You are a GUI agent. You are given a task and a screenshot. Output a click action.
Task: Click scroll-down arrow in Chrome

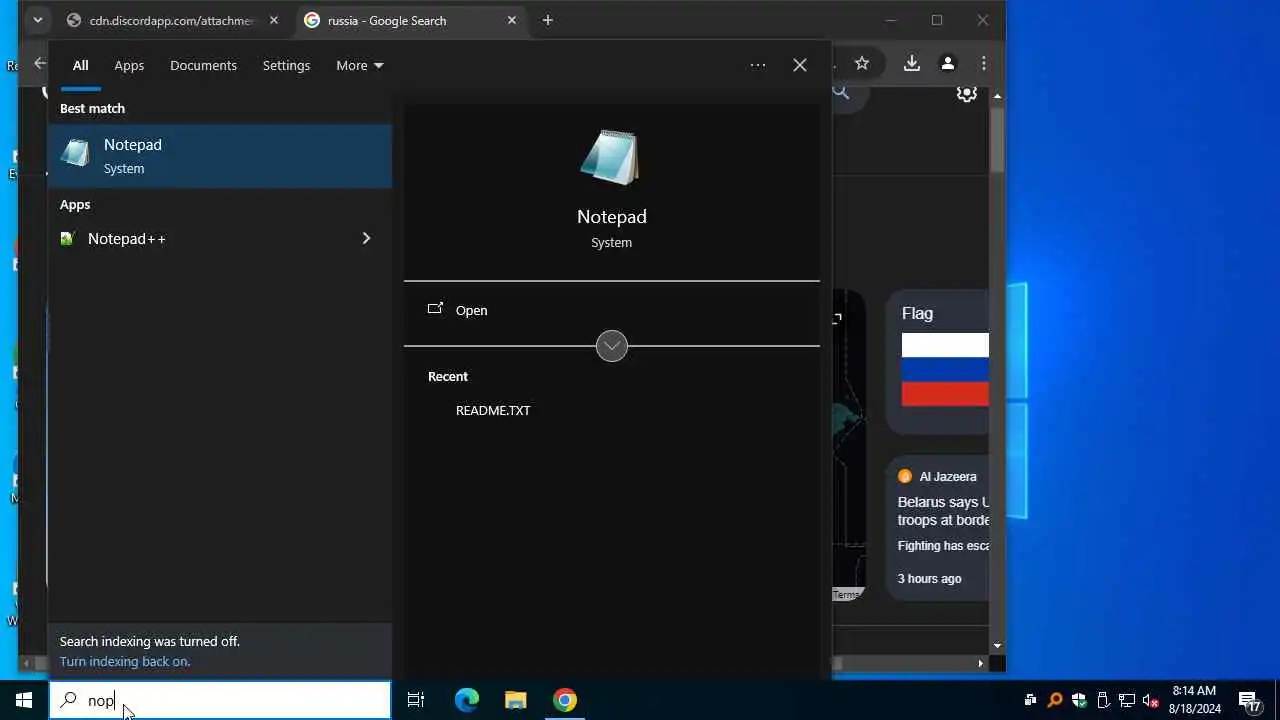[997, 646]
